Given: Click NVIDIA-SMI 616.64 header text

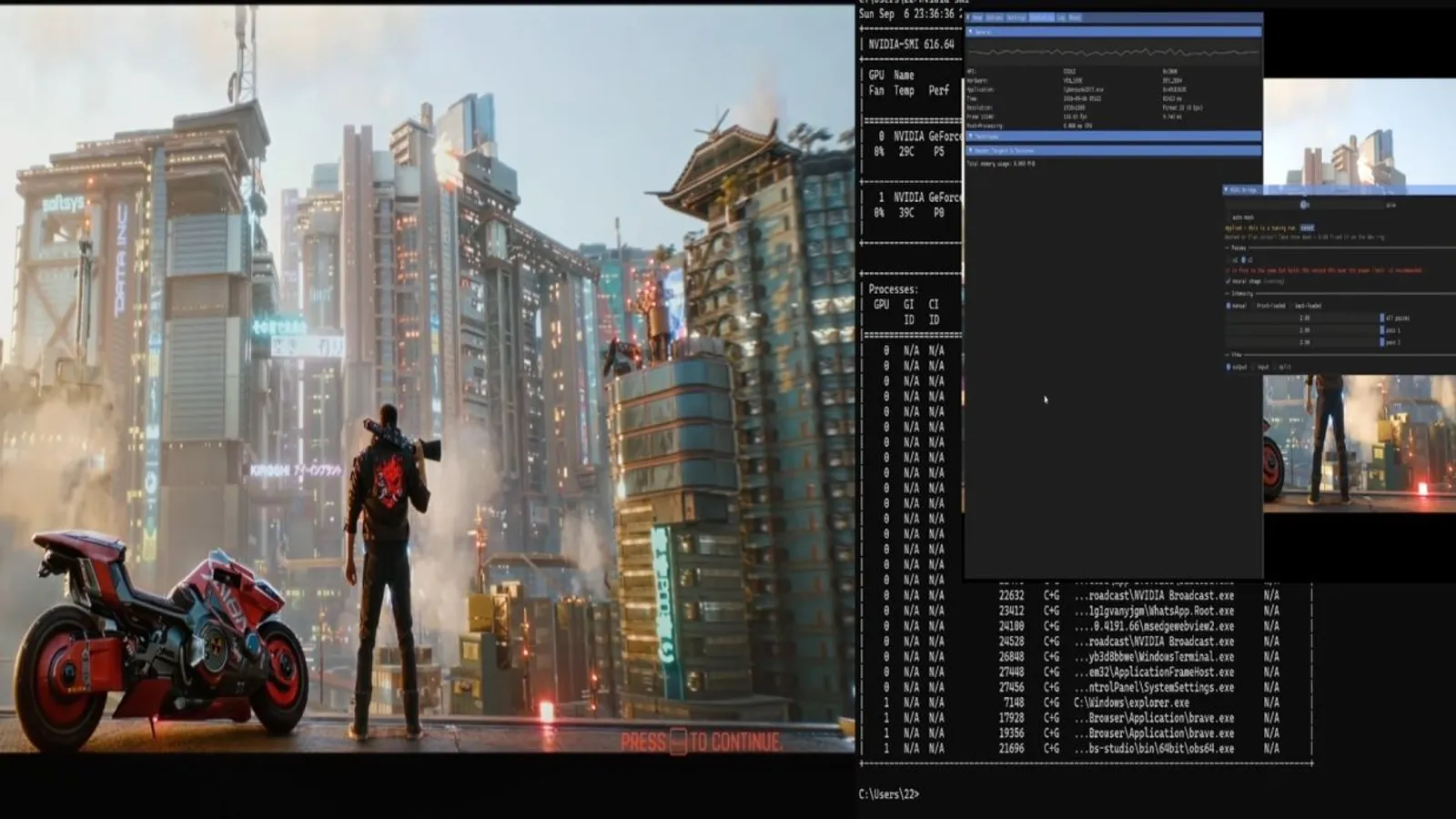Looking at the screenshot, I should point(911,44).
